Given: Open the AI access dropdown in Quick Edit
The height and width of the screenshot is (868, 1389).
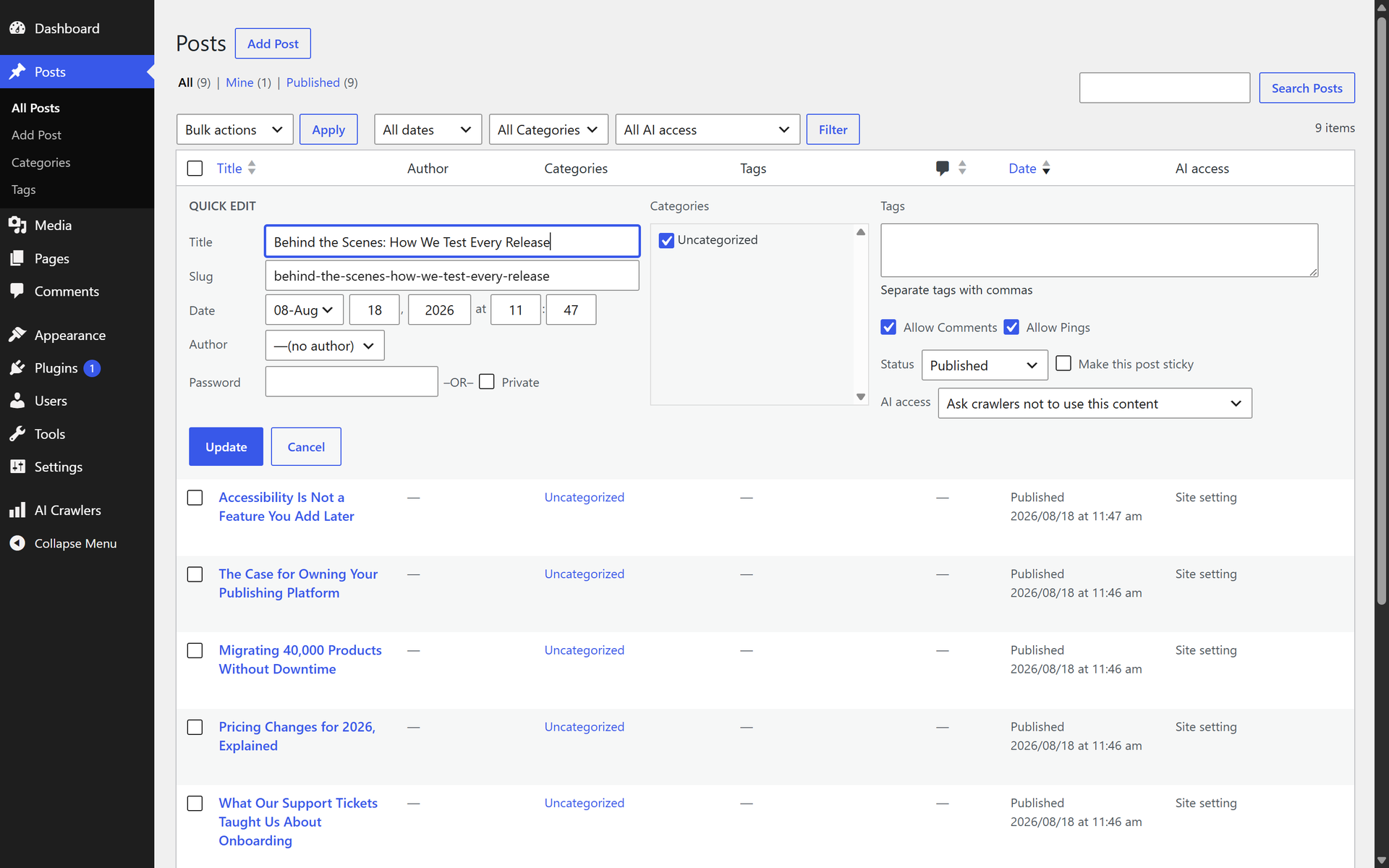Looking at the screenshot, I should point(1095,404).
